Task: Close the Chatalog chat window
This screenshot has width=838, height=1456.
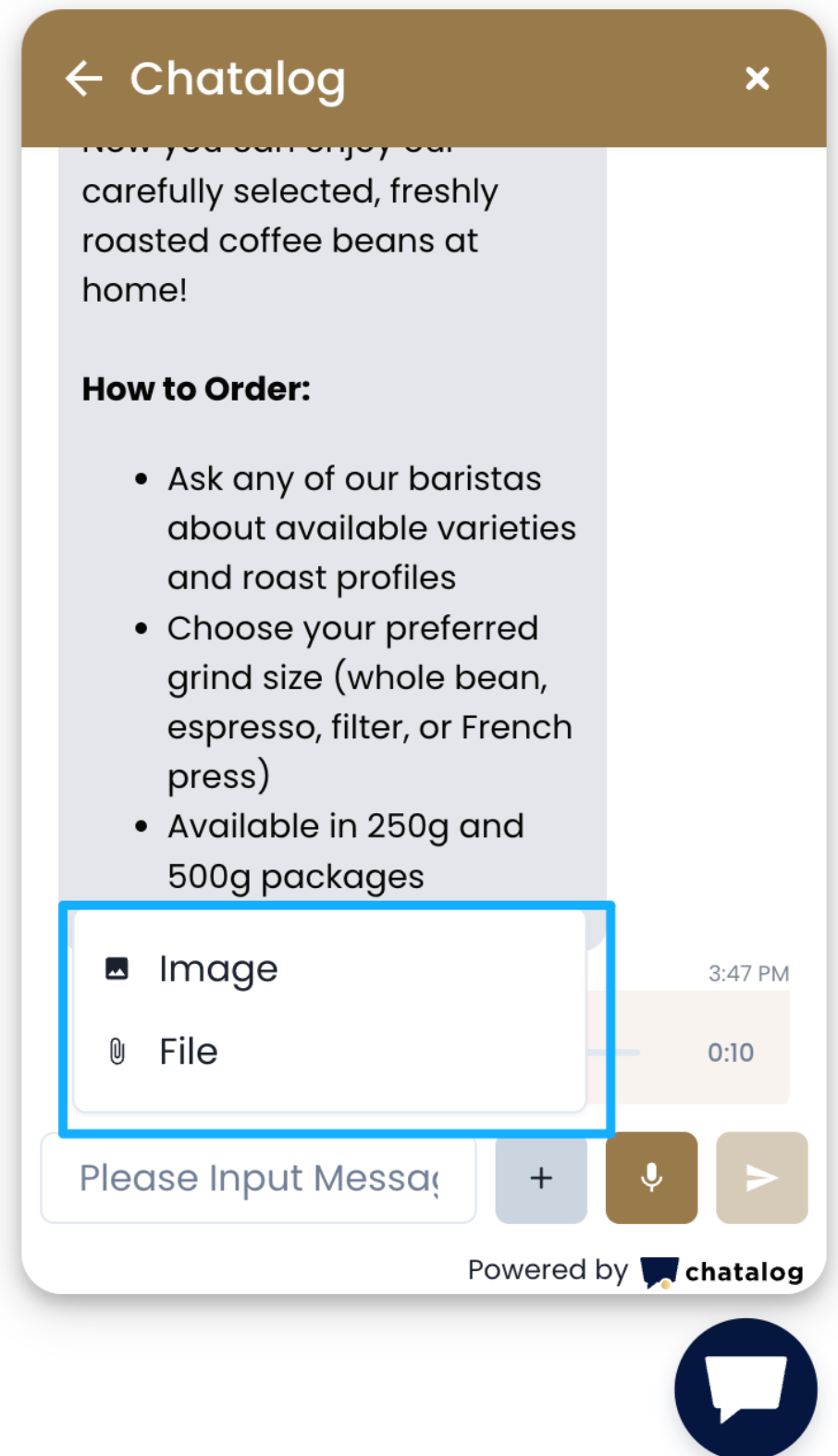Action: coord(757,79)
